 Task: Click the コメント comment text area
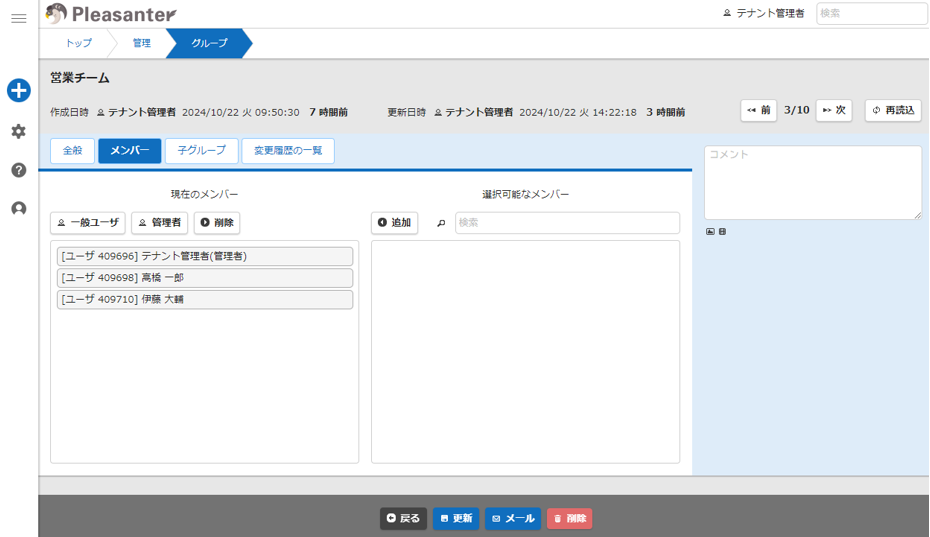[812, 182]
